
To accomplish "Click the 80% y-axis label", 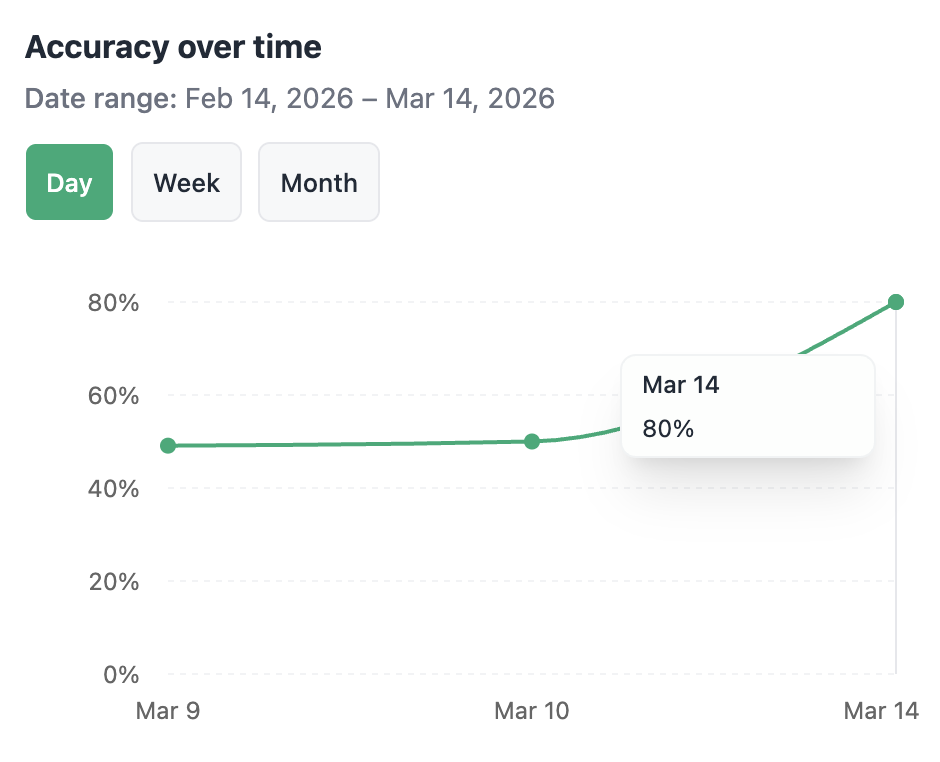I will (x=113, y=302).
